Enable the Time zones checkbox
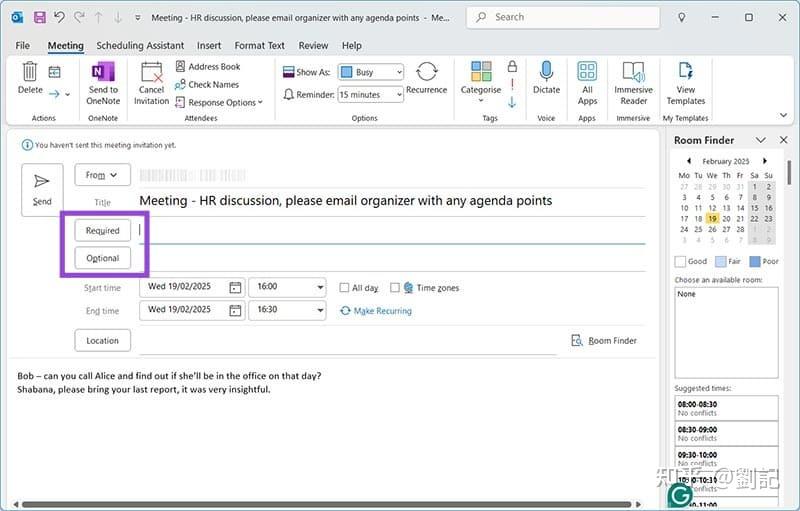The width and height of the screenshot is (800, 511). pos(395,288)
